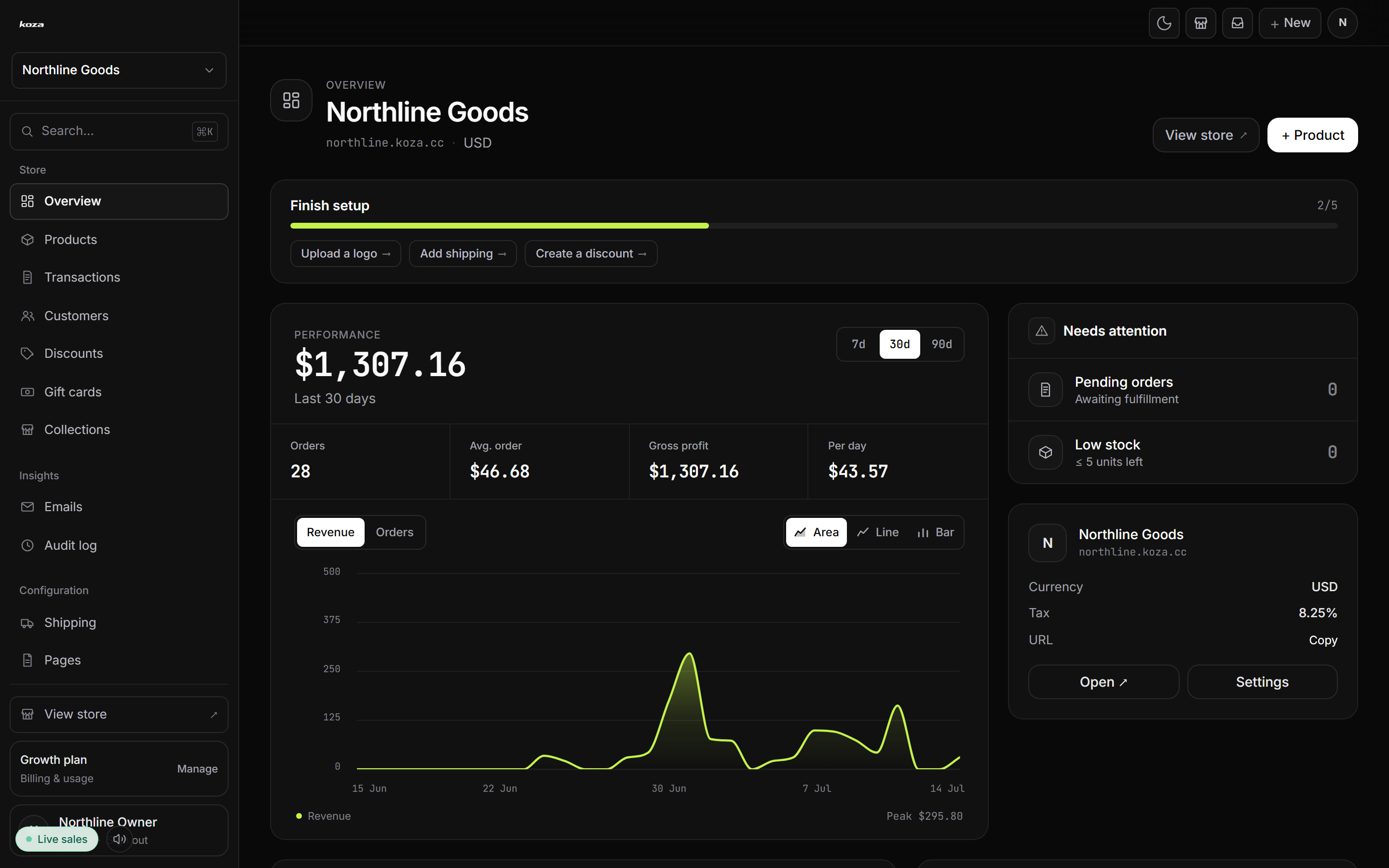Switch to the Bar chart type
Viewport: 1389px width, 868px height.
pos(936,532)
